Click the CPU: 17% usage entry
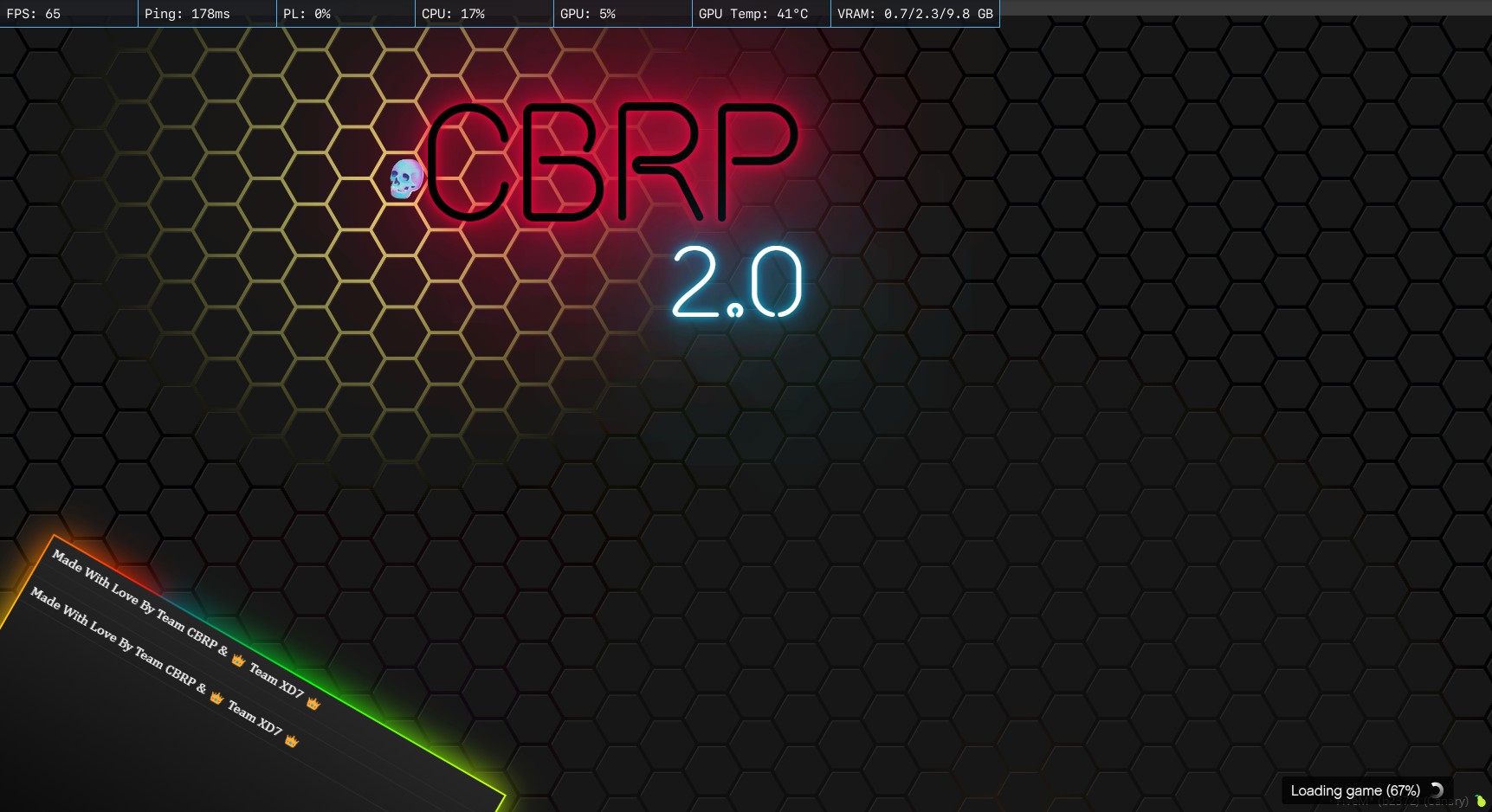 pyautogui.click(x=485, y=14)
